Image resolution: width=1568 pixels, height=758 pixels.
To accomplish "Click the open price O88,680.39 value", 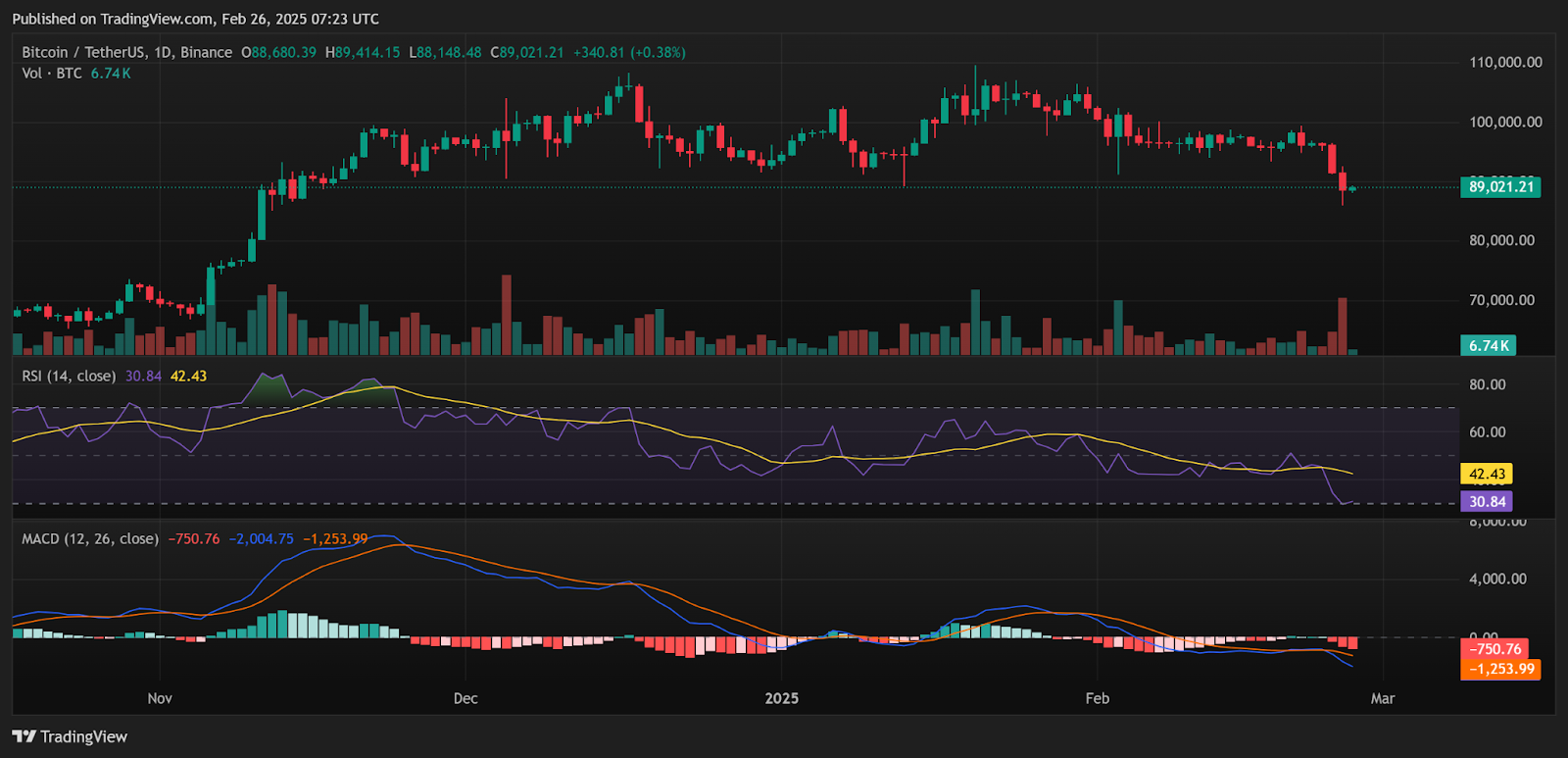I will [x=278, y=52].
